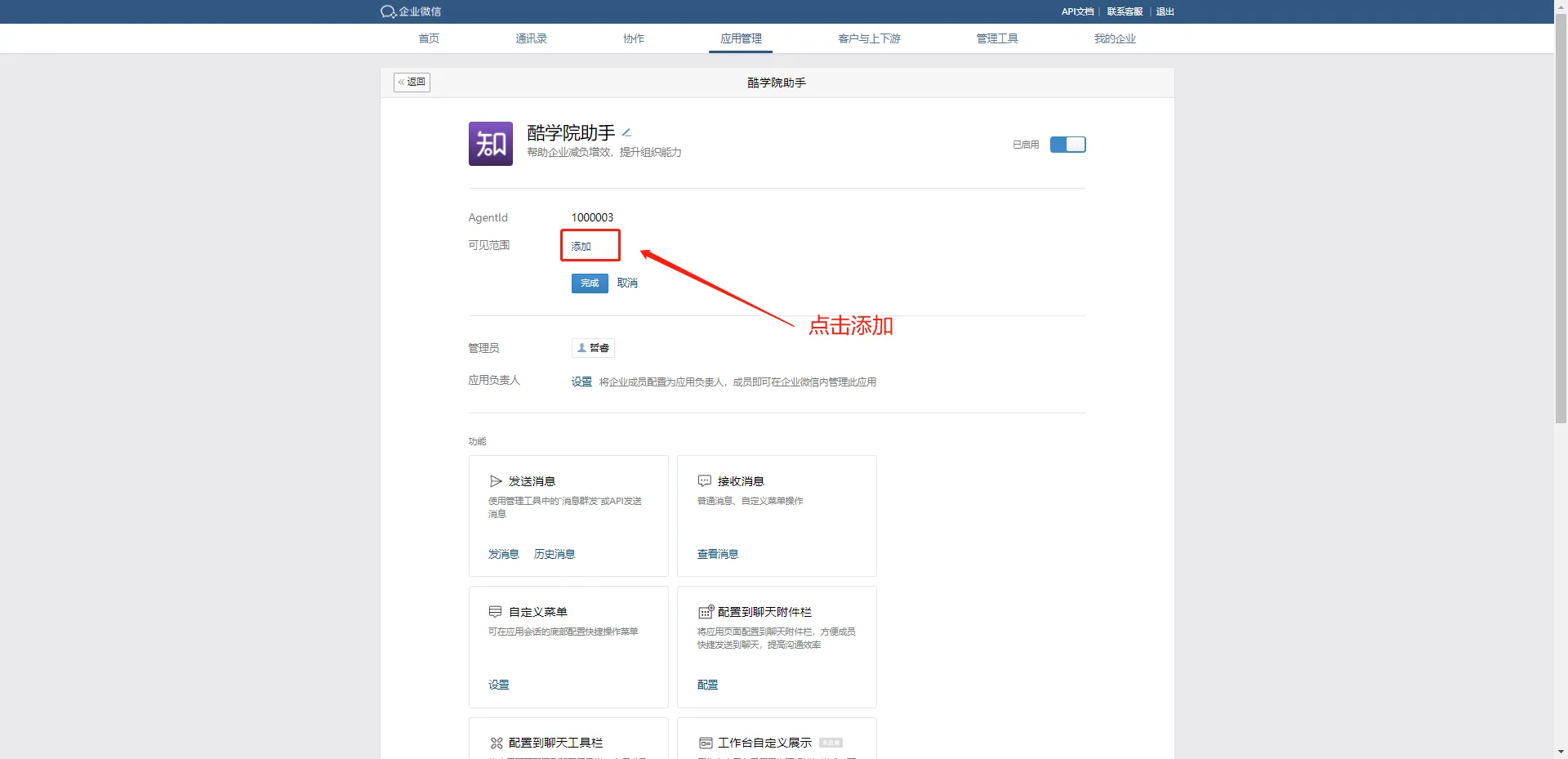
Task: Open the API文档 link
Action: click(x=1077, y=11)
